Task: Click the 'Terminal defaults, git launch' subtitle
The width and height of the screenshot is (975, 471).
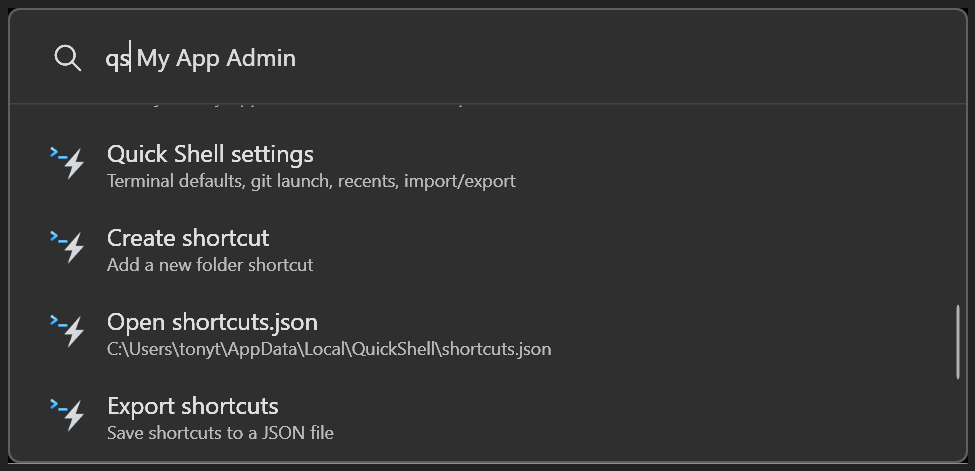Action: tap(311, 181)
